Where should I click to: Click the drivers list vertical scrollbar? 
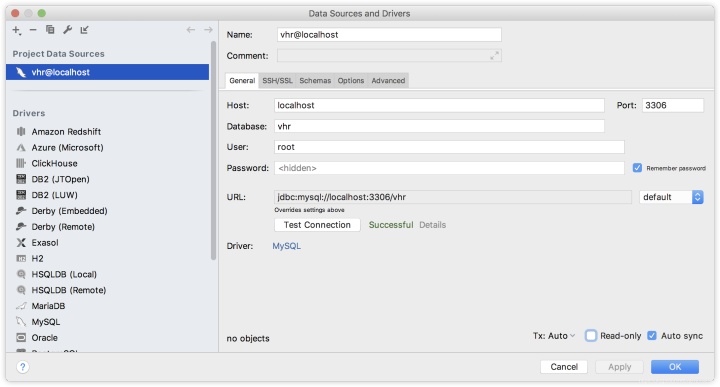(213, 151)
